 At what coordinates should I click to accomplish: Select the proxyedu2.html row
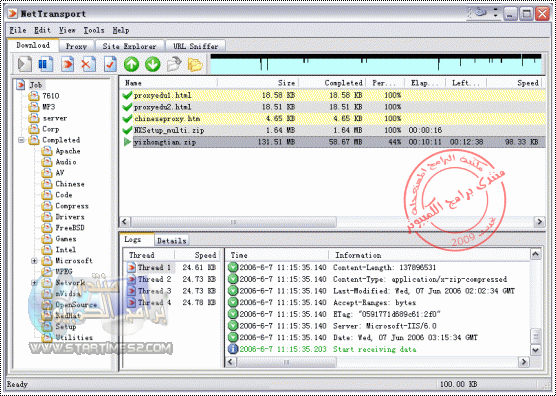[333, 107]
